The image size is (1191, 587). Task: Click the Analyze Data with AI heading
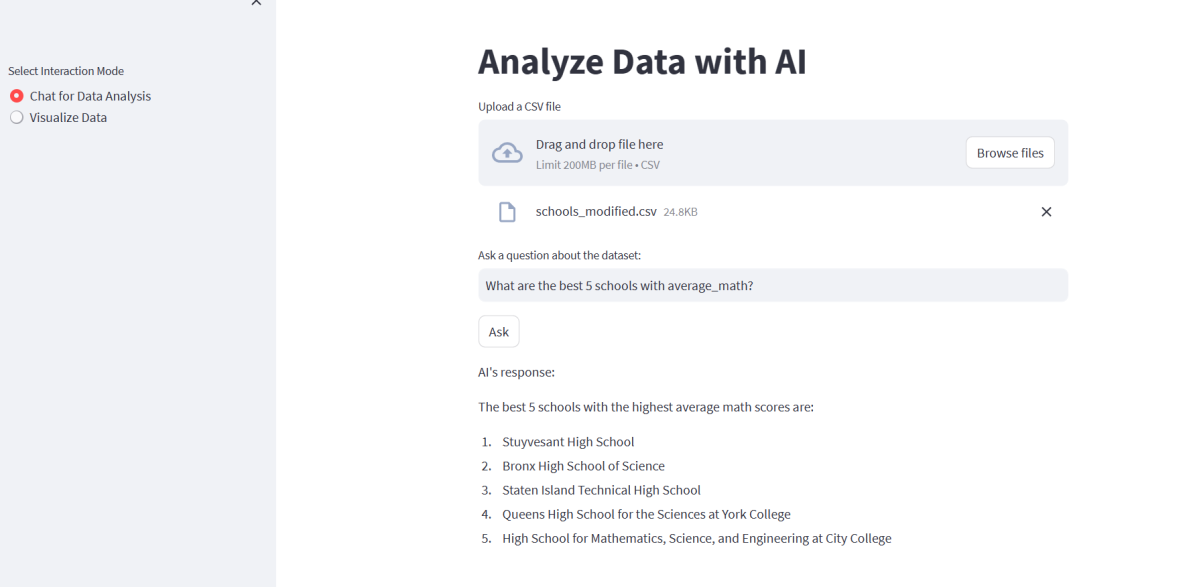[643, 62]
